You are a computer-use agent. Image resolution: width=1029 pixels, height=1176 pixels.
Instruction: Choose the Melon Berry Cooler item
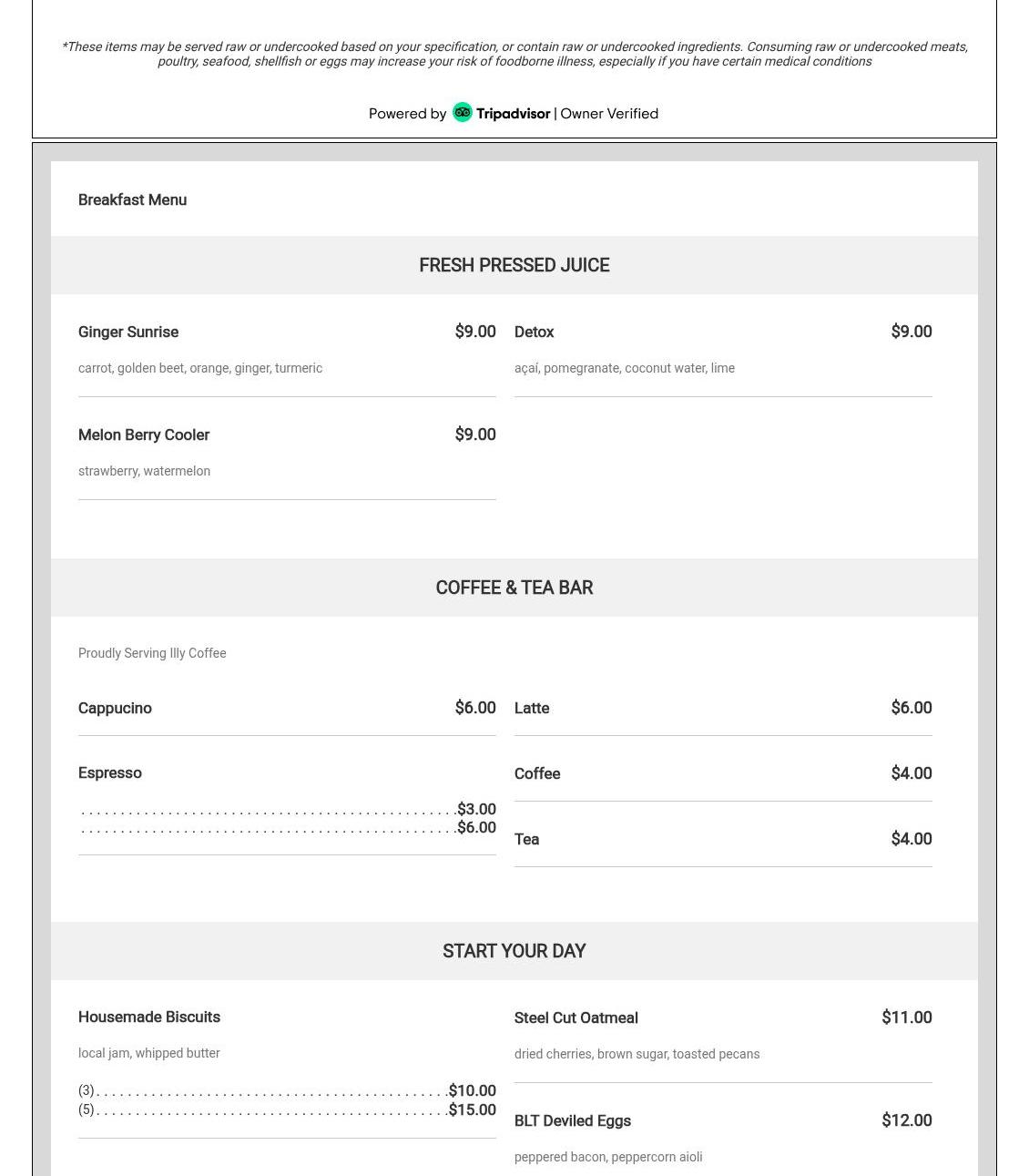[x=144, y=435]
